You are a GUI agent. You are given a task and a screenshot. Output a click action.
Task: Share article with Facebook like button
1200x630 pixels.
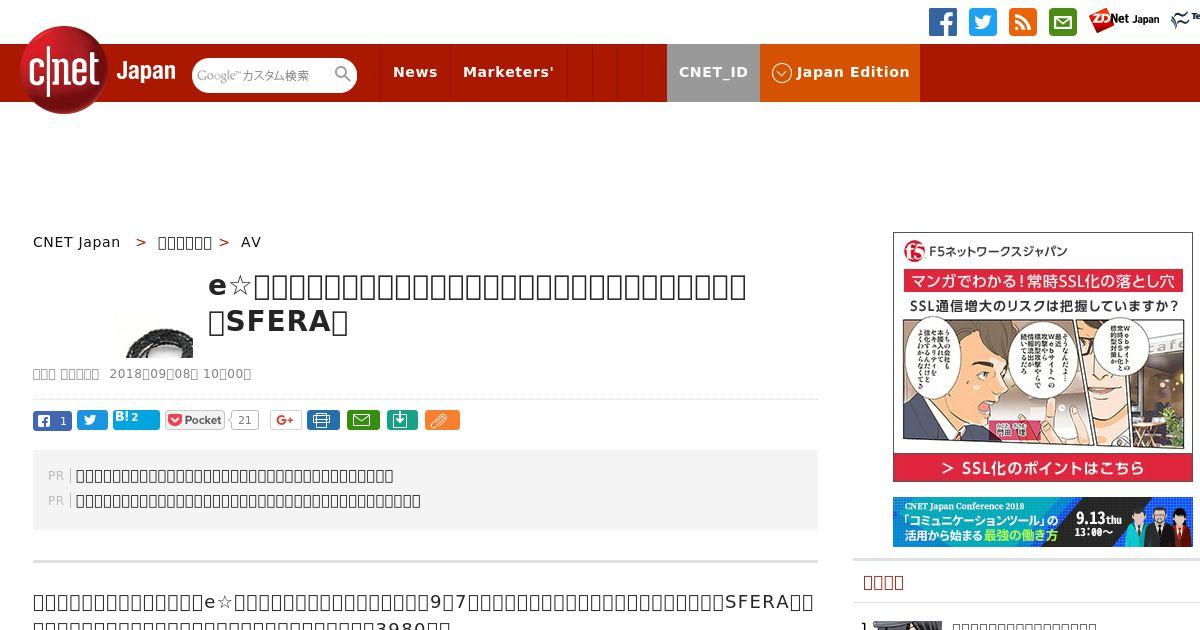pos(52,420)
